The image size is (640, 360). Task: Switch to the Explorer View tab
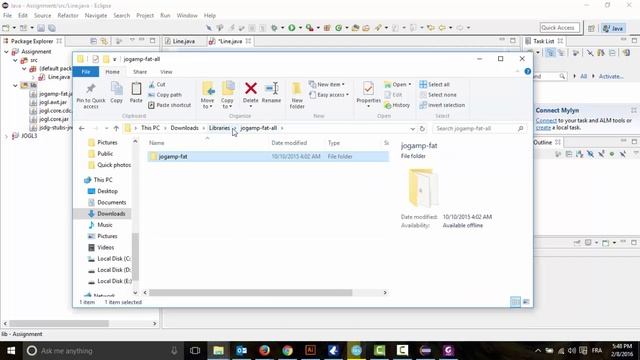coord(166,72)
